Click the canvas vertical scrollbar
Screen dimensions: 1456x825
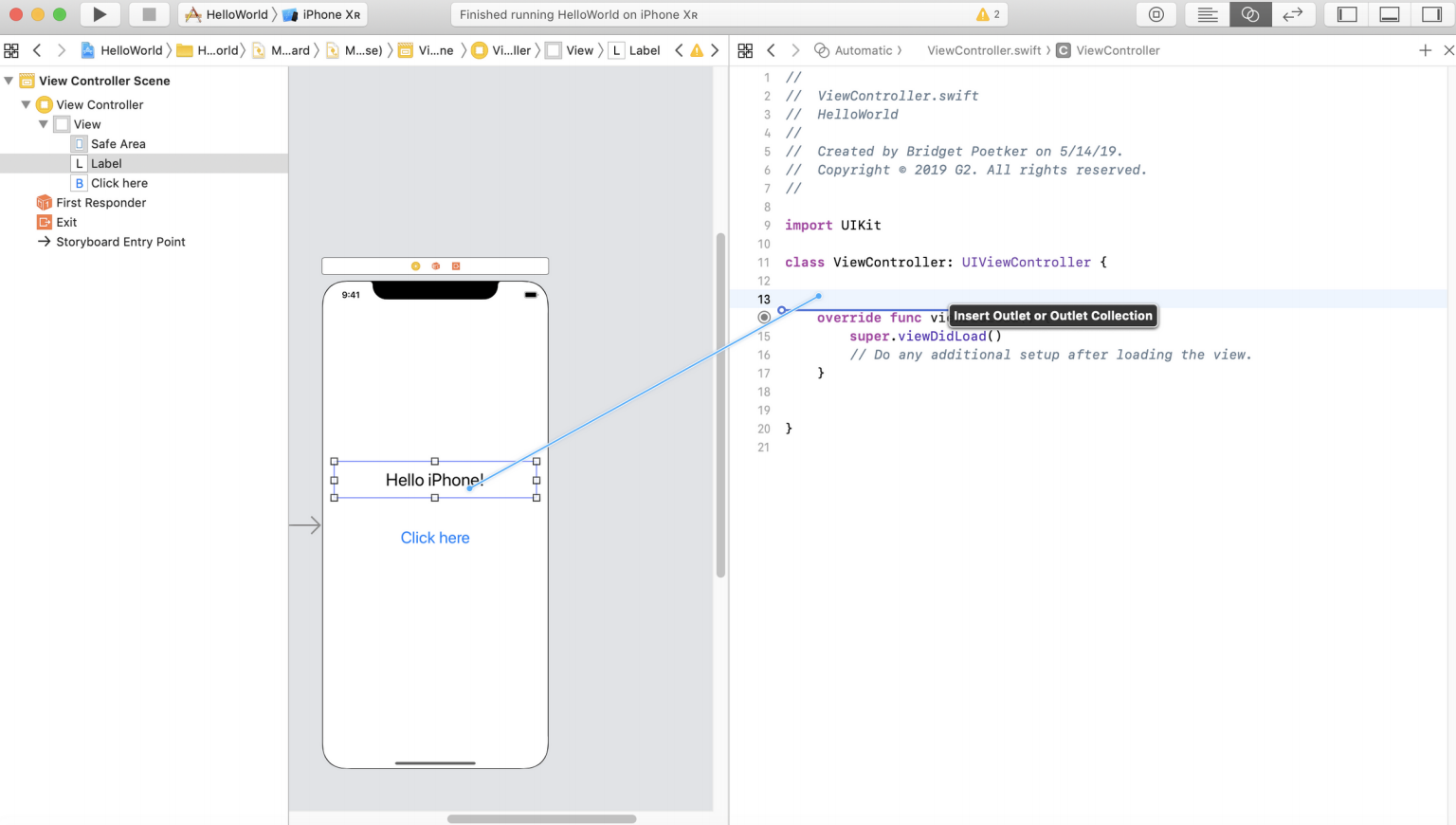pos(720,405)
